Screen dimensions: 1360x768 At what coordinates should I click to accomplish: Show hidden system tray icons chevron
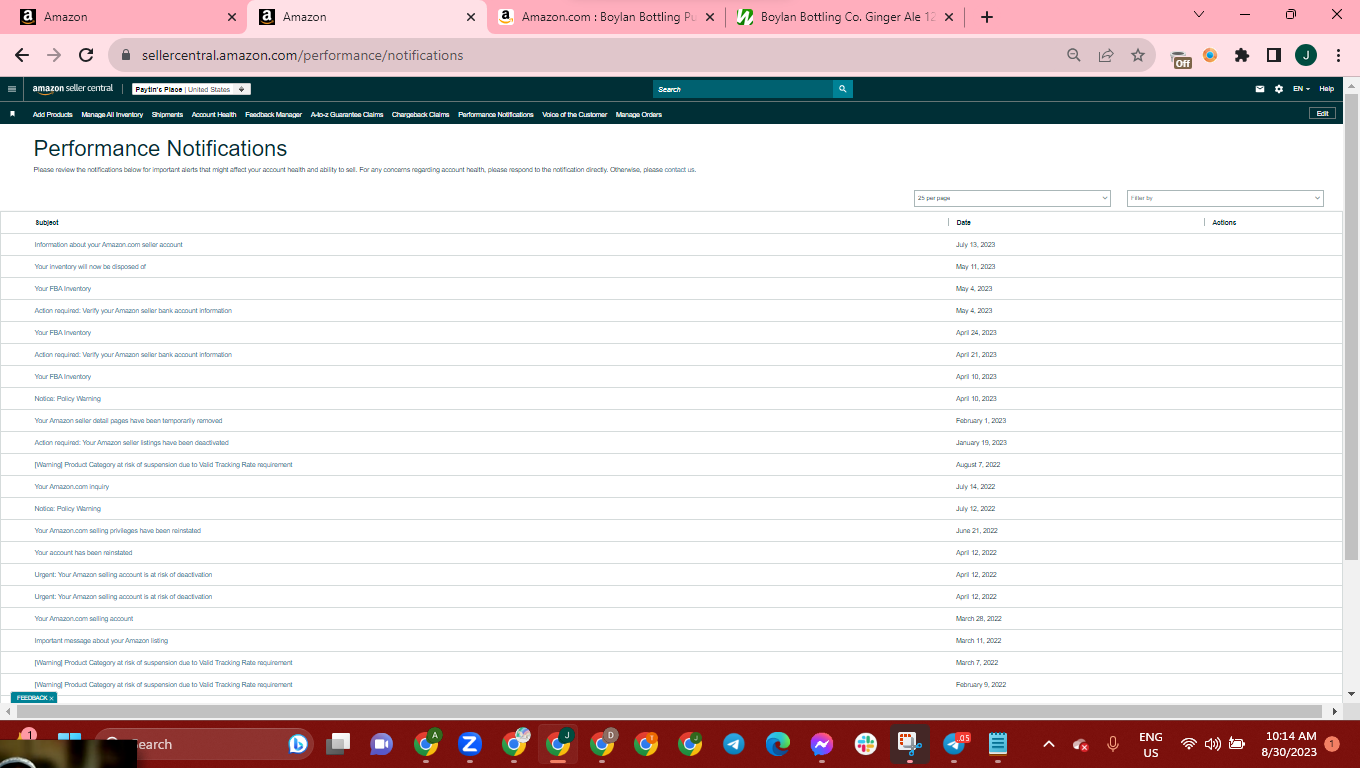pyautogui.click(x=1049, y=744)
